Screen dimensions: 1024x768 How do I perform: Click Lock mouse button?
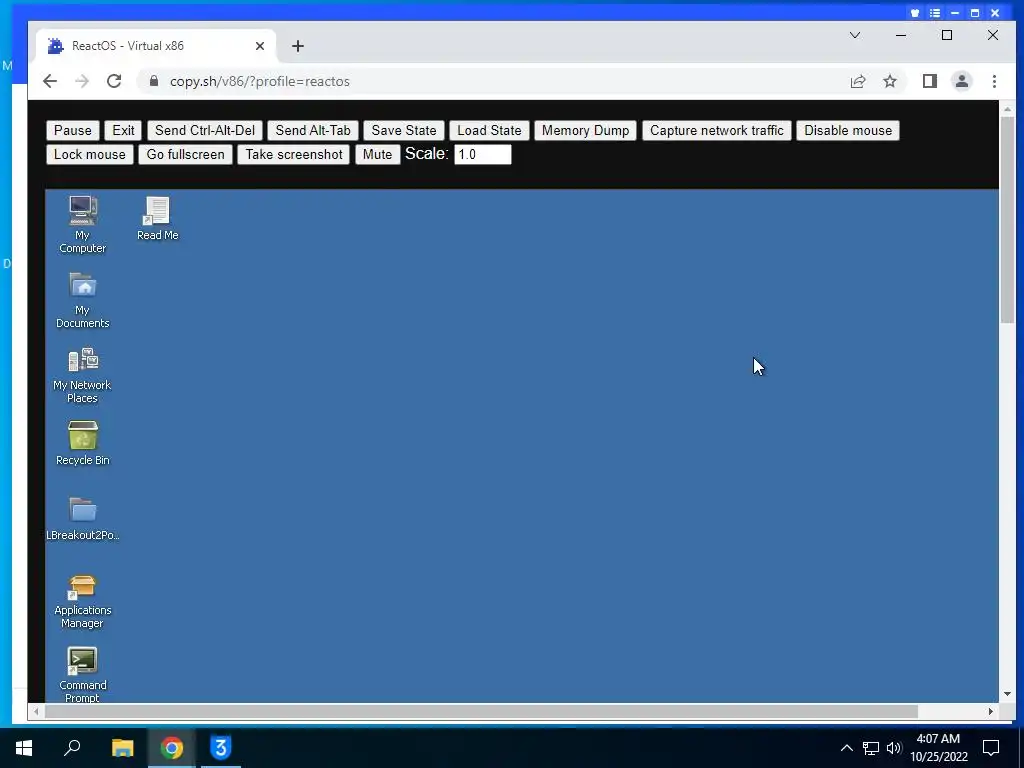(x=89, y=154)
